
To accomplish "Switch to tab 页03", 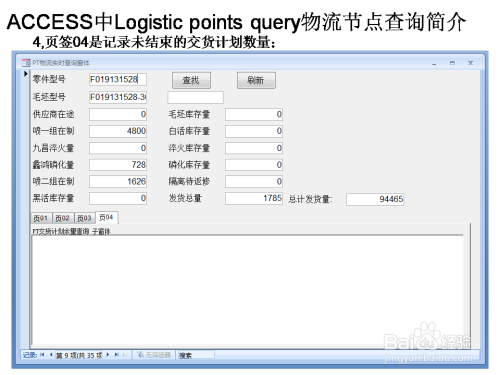I will point(84,218).
